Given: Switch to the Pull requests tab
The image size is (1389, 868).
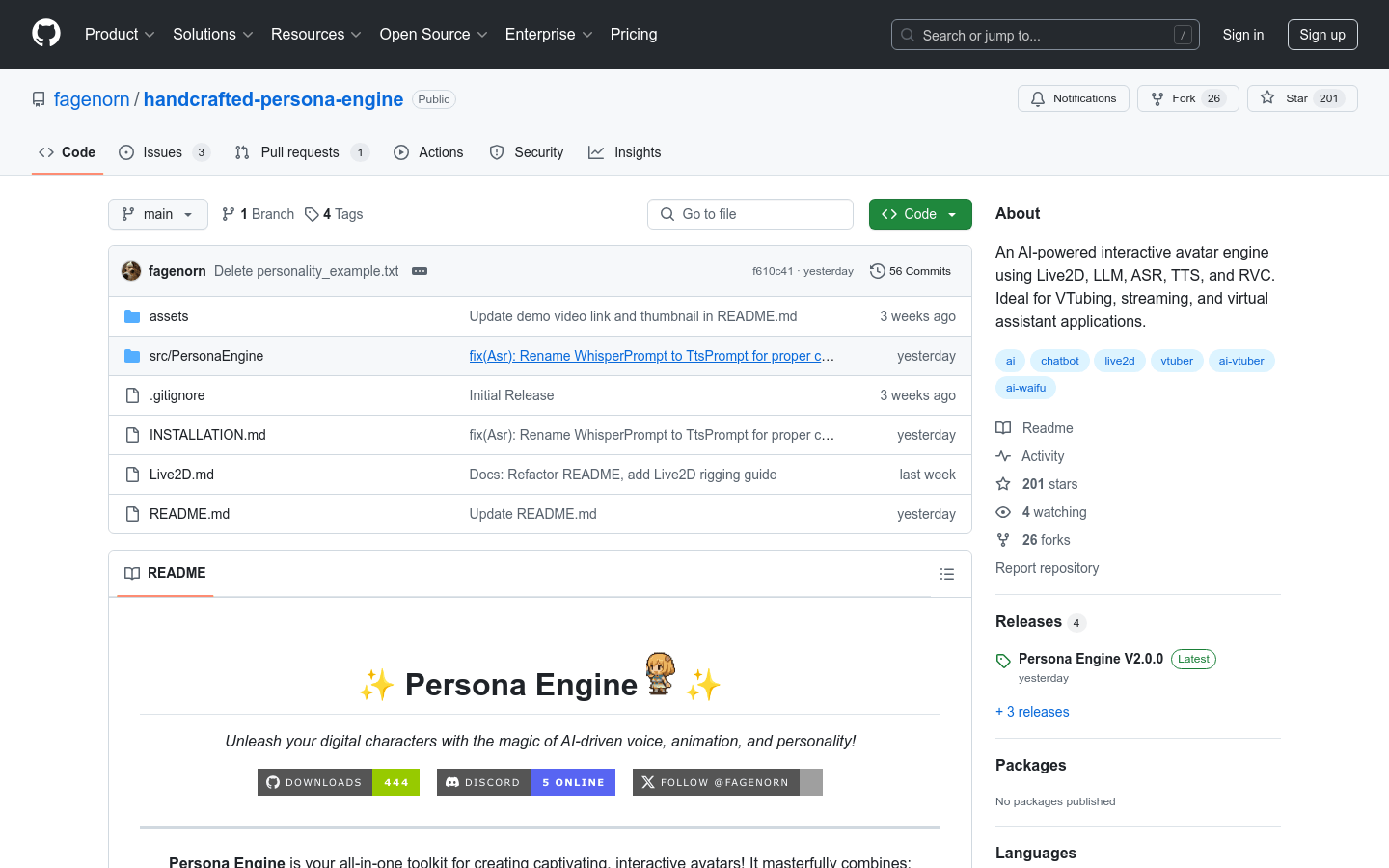Looking at the screenshot, I should pyautogui.click(x=302, y=152).
